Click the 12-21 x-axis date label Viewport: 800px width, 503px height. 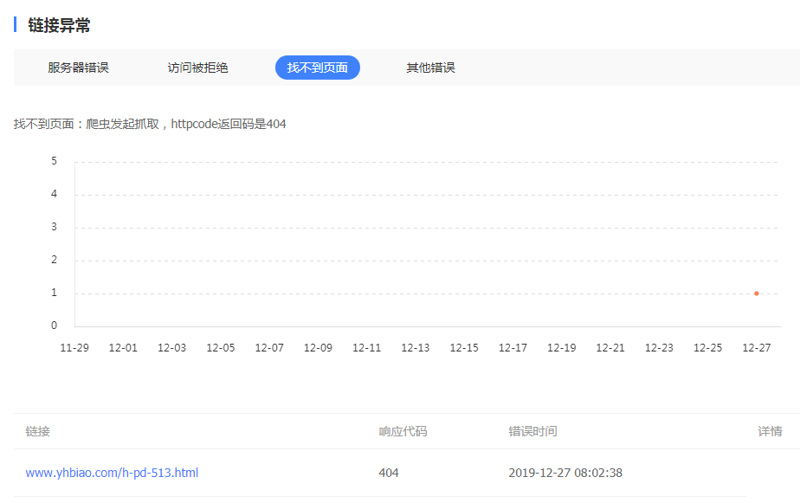click(x=610, y=348)
